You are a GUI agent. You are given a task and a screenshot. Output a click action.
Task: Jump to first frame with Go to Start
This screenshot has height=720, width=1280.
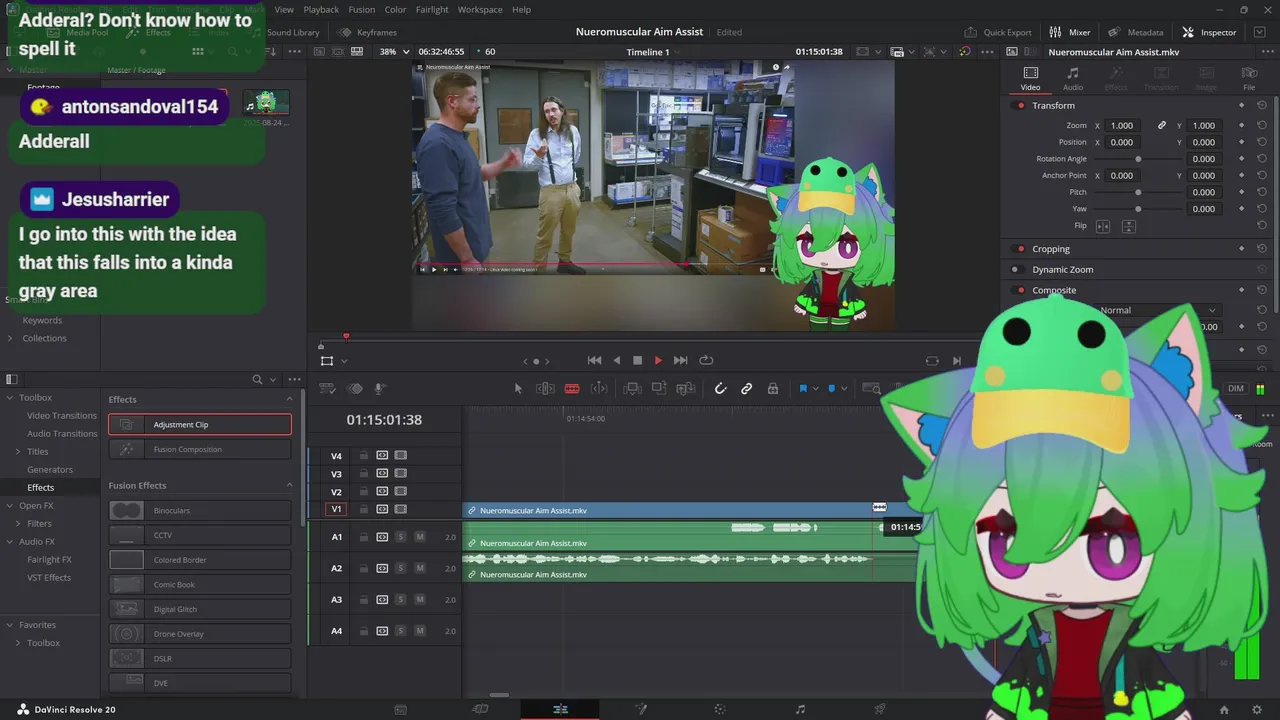click(x=594, y=360)
